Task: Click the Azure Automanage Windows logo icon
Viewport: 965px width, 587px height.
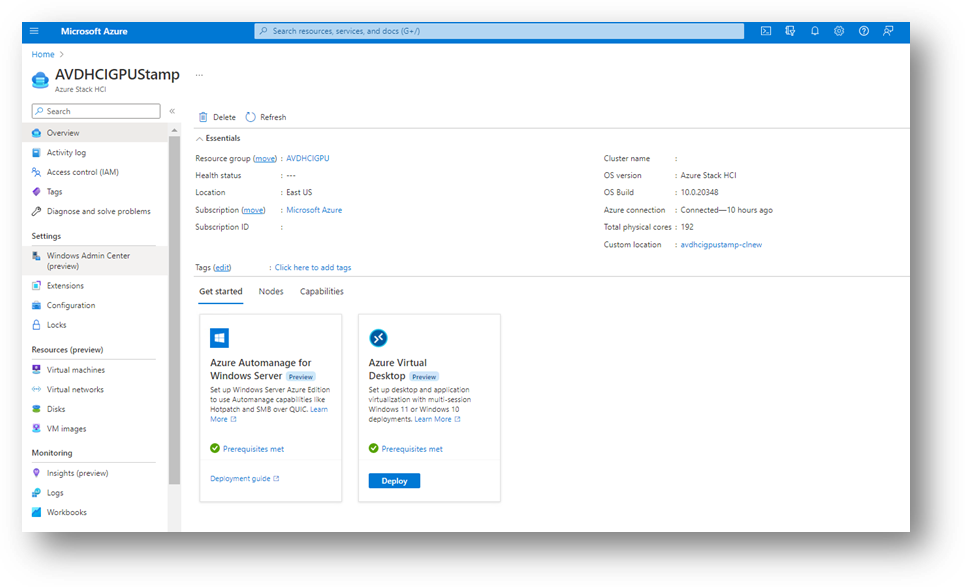Action: pyautogui.click(x=219, y=338)
